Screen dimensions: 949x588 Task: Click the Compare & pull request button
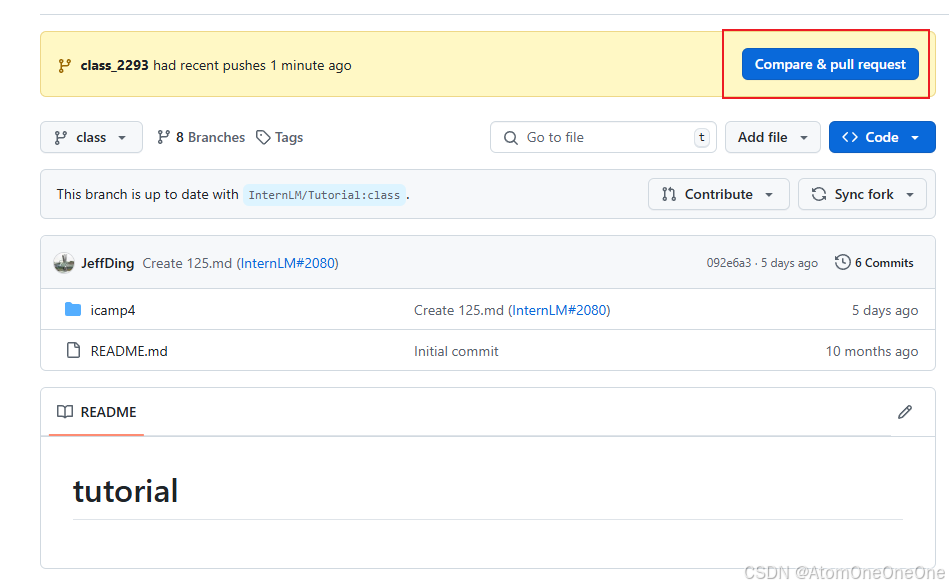pyautogui.click(x=830, y=64)
